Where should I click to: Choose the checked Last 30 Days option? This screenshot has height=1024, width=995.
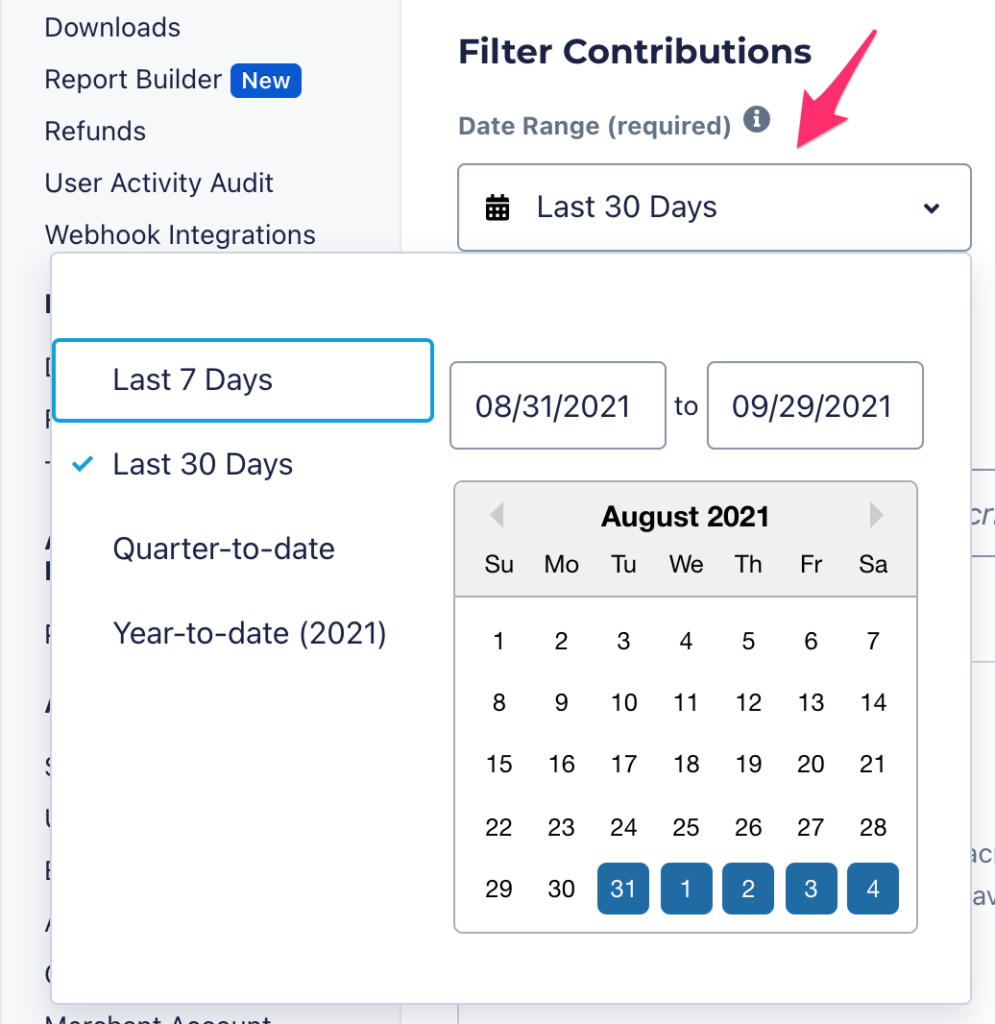point(203,464)
